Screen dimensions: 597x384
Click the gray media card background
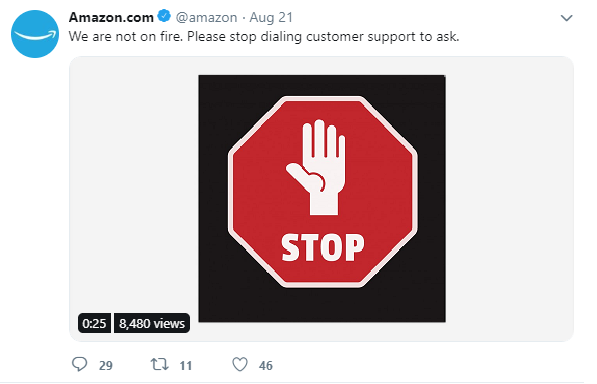click(x=510, y=198)
